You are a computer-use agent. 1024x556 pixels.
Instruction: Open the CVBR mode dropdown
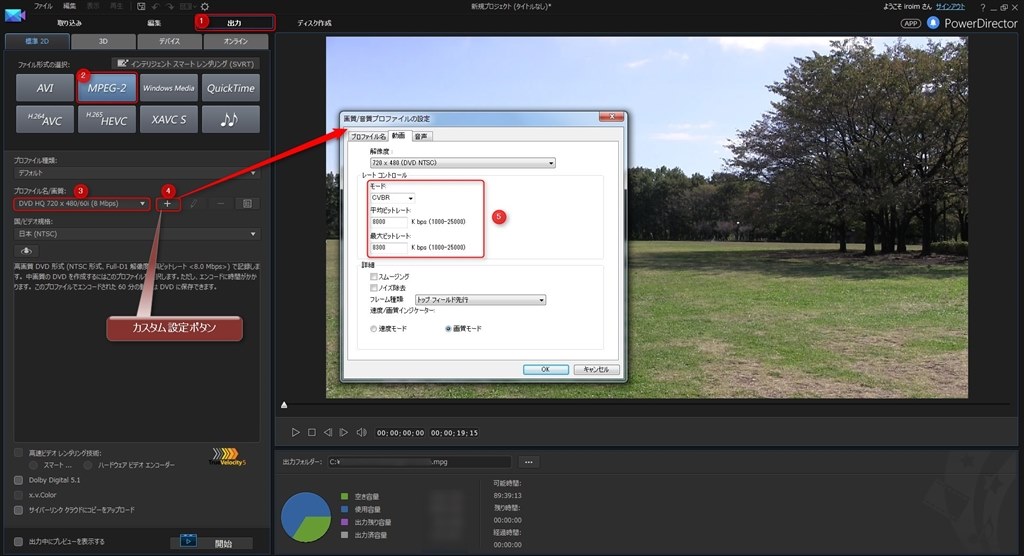392,197
